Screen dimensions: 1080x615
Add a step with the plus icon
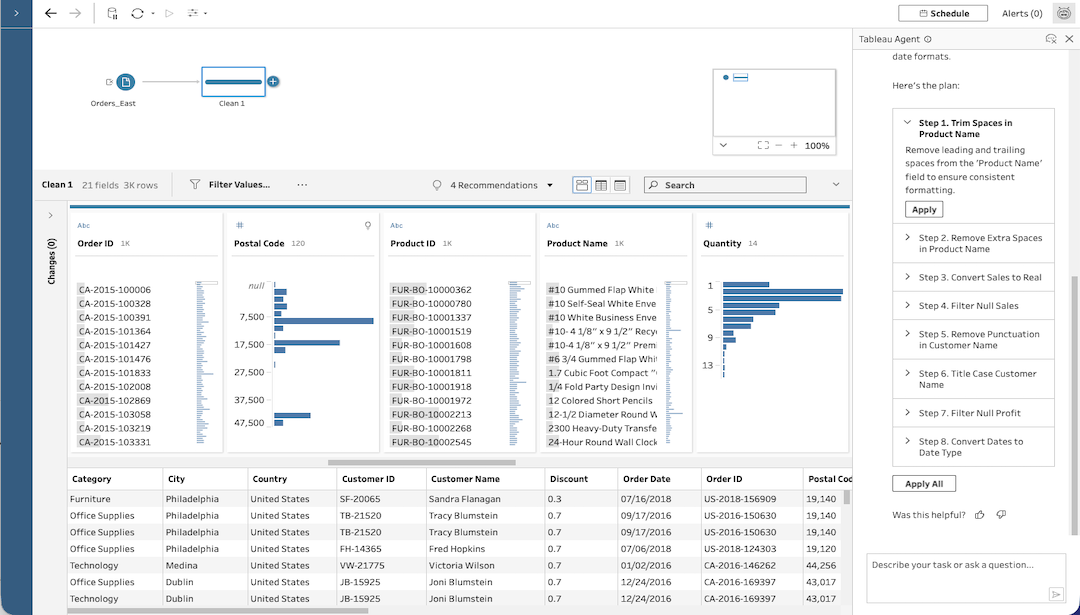pyautogui.click(x=273, y=81)
